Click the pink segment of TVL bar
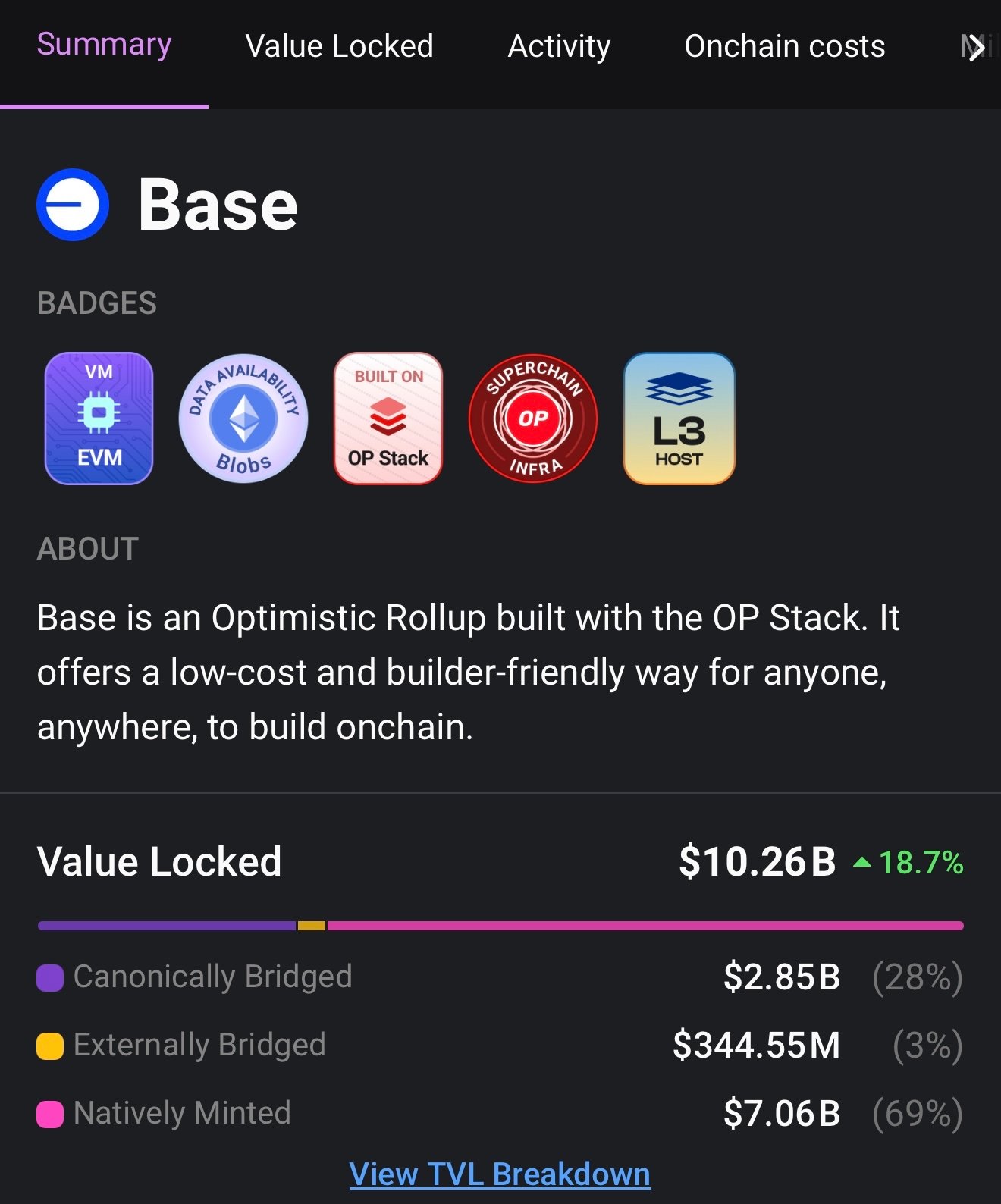The image size is (1001, 1204). pyautogui.click(x=645, y=926)
